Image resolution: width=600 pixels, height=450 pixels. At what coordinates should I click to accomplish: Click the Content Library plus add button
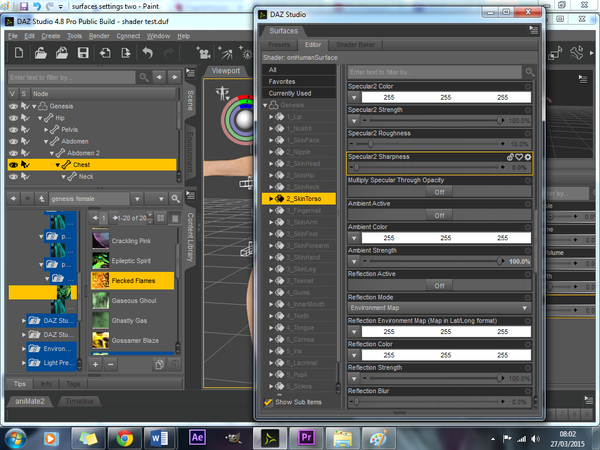coord(96,365)
